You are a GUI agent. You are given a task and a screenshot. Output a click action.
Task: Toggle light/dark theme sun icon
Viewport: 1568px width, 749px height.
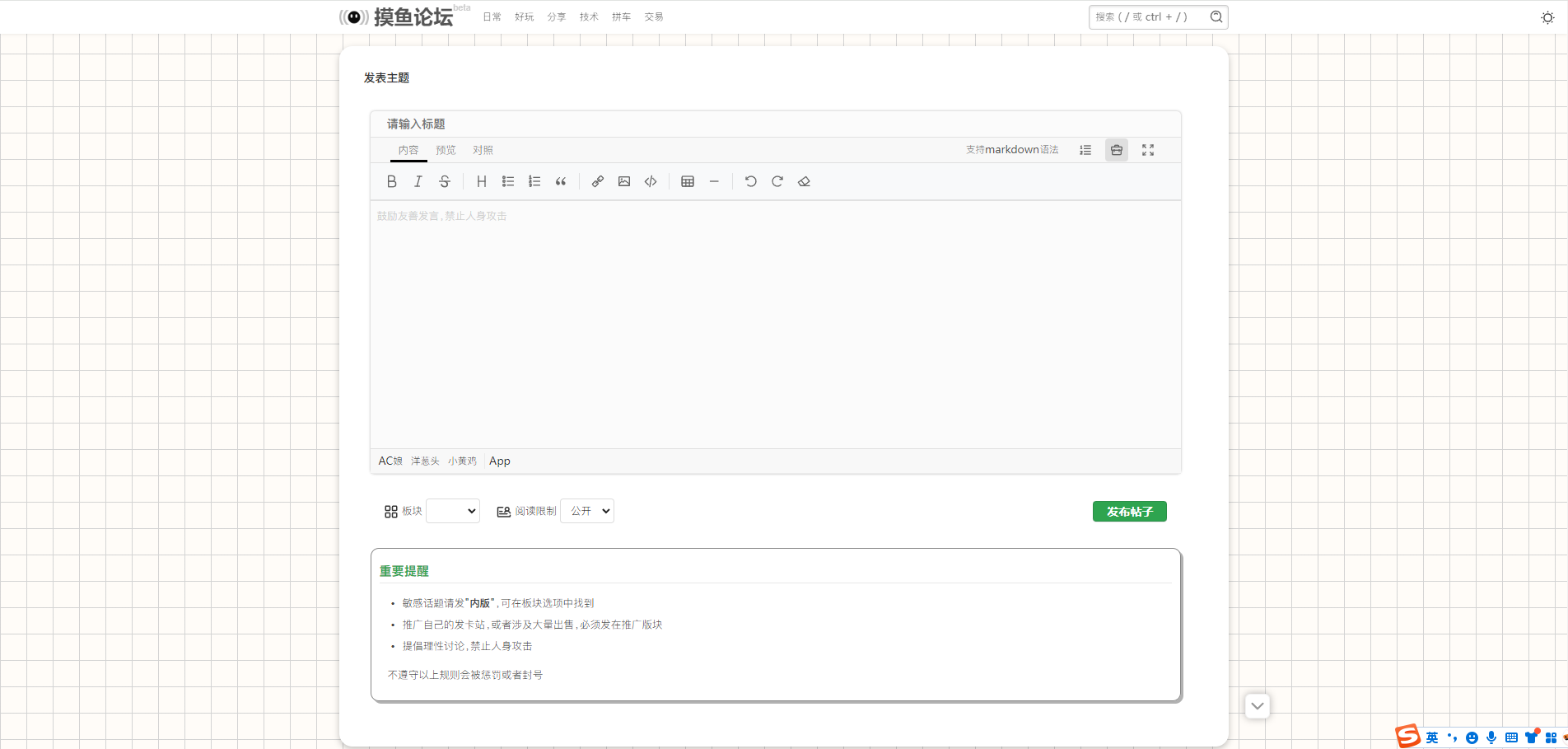click(1547, 17)
